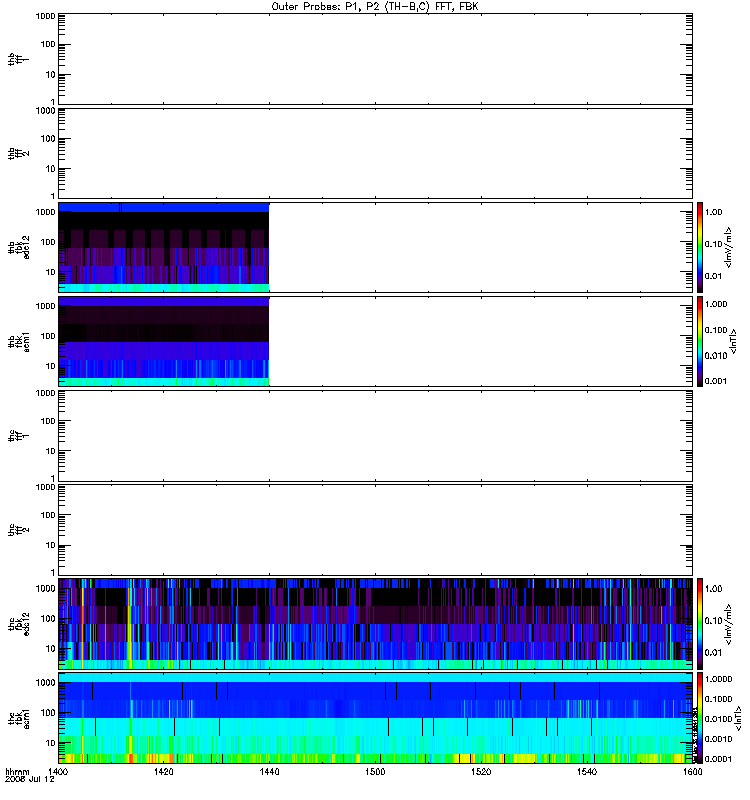
Task: Click the 'hhmm' axis unit label
Action: pyautogui.click(x=17, y=772)
